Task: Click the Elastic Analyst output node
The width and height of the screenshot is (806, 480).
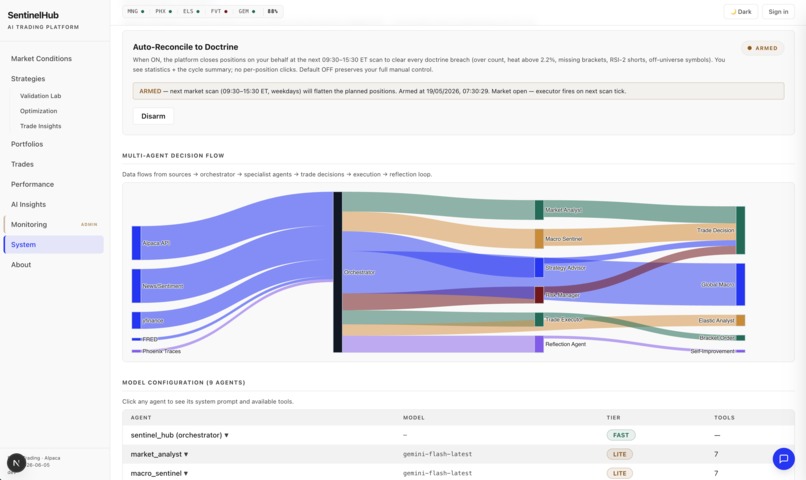Action: pyautogui.click(x=741, y=320)
